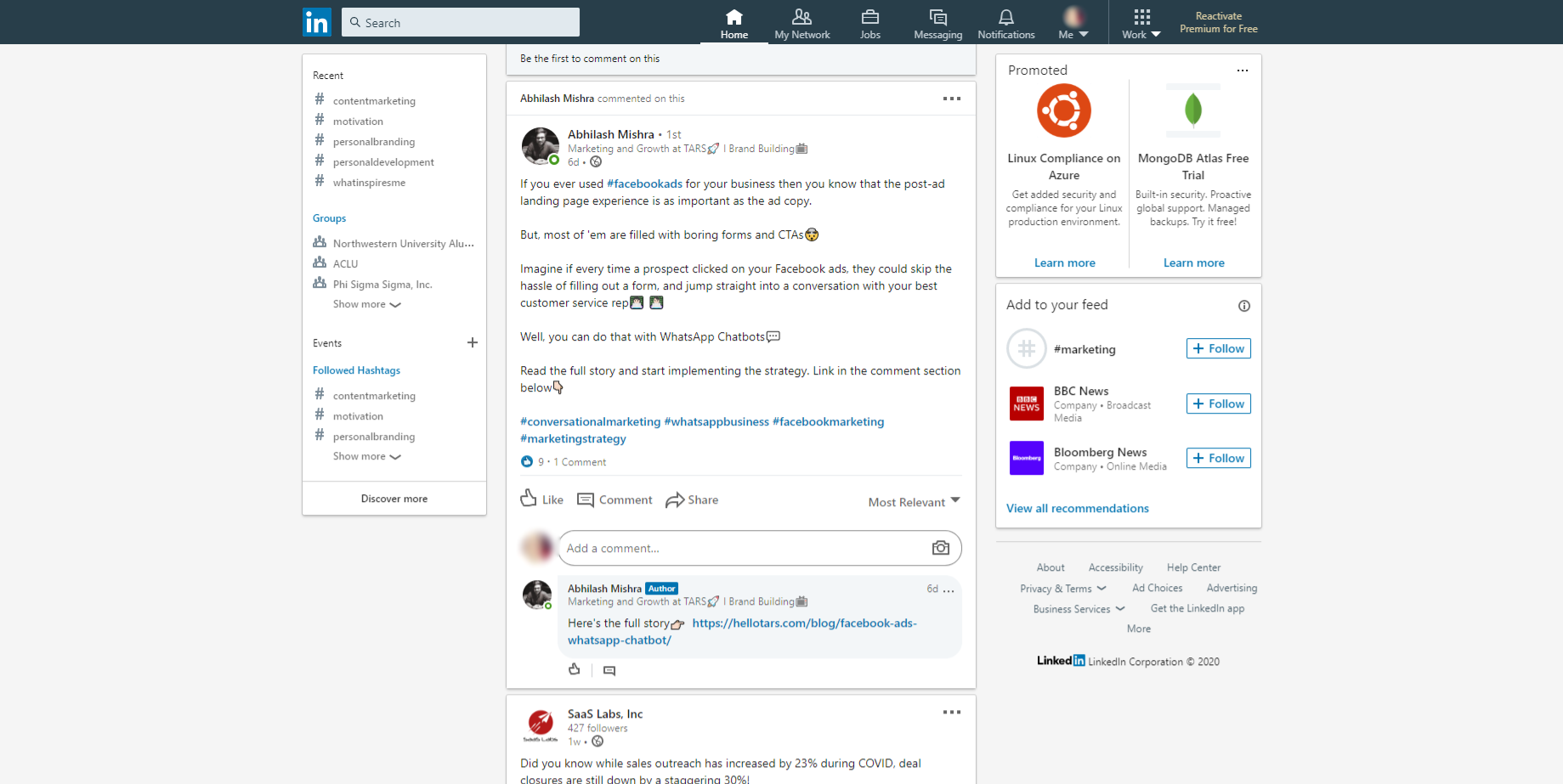The height and width of the screenshot is (784, 1563).
Task: Click the Comment button on post
Action: click(x=614, y=499)
